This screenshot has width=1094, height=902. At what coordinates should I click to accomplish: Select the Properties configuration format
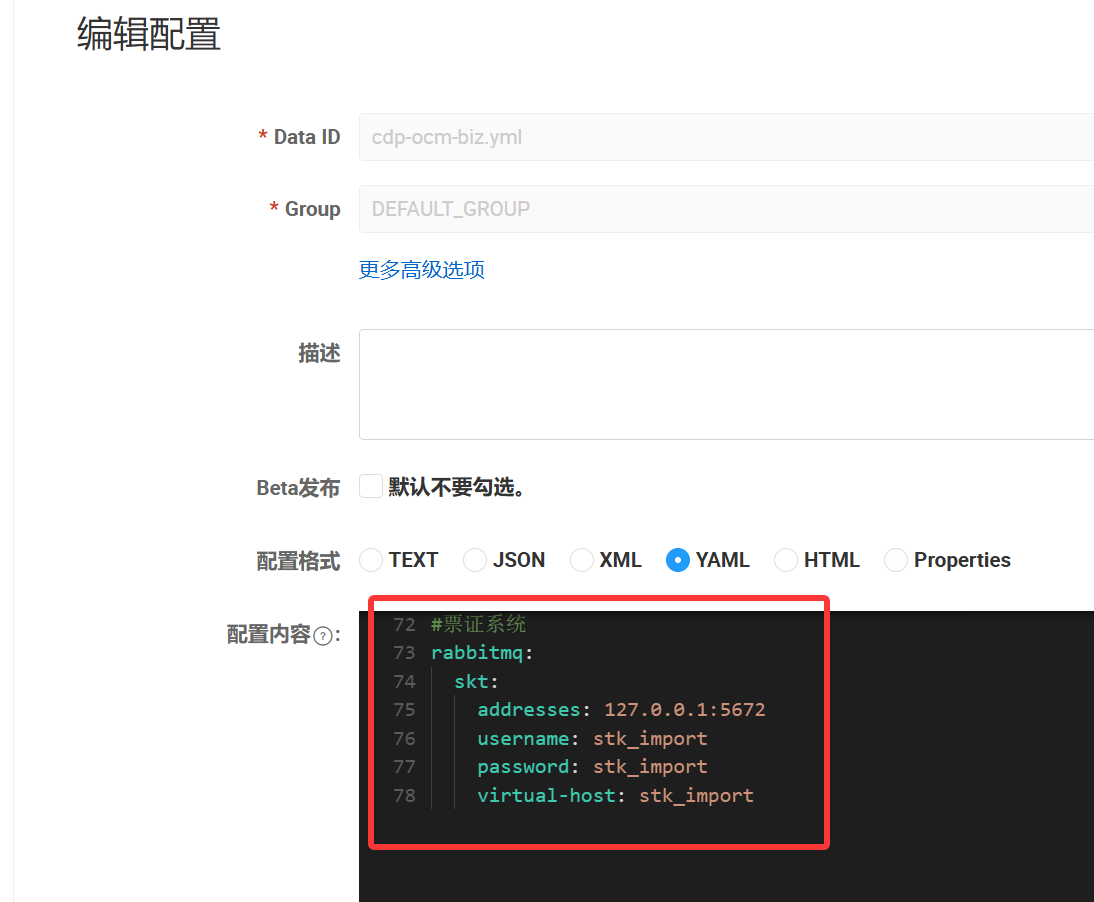(x=895, y=560)
